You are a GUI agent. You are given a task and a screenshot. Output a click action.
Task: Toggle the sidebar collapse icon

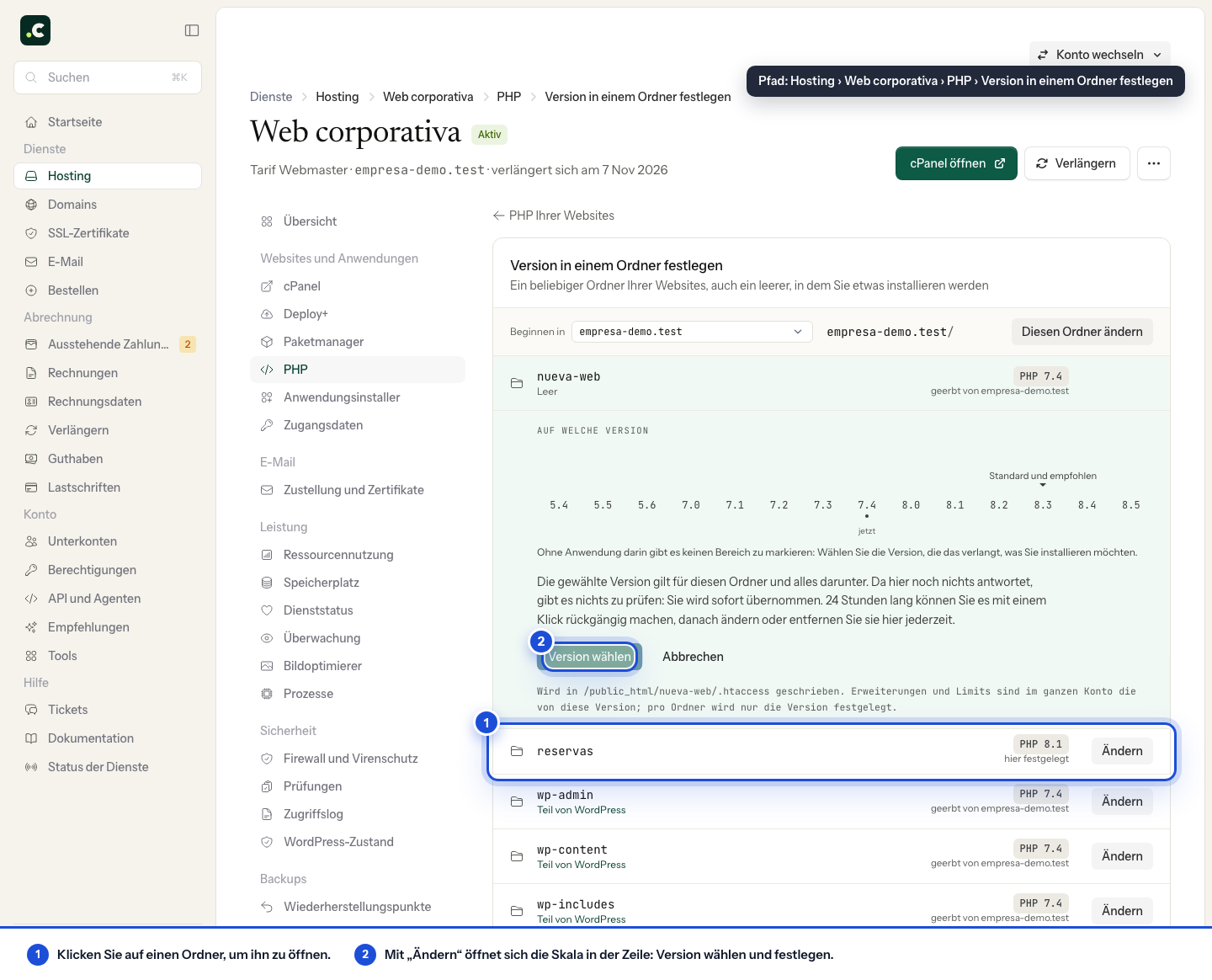(x=192, y=30)
